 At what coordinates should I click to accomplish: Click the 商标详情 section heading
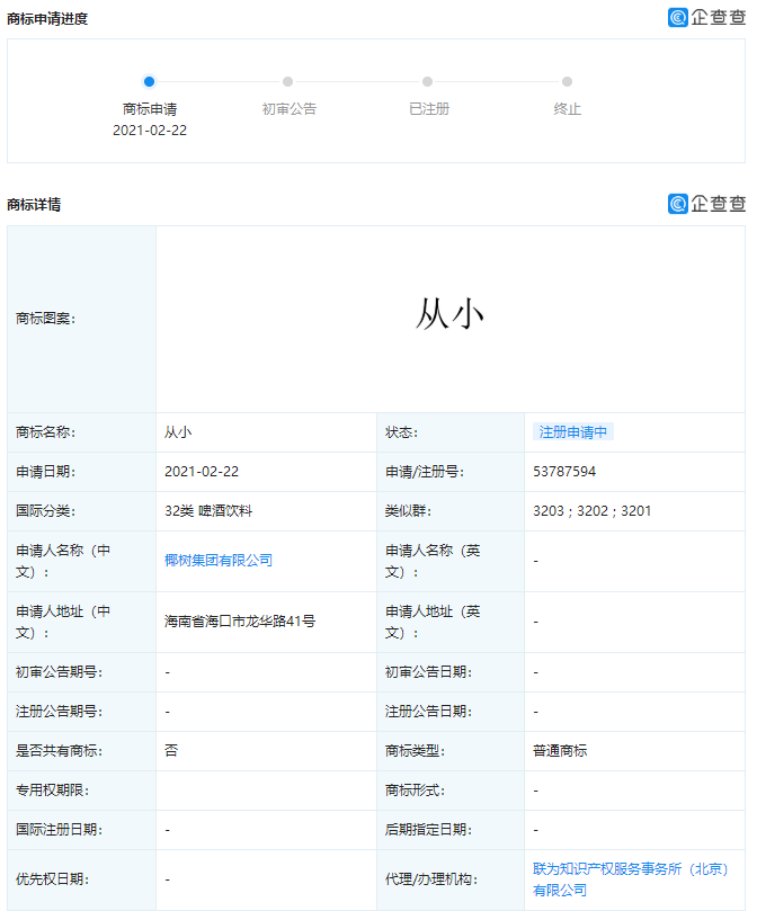point(34,204)
